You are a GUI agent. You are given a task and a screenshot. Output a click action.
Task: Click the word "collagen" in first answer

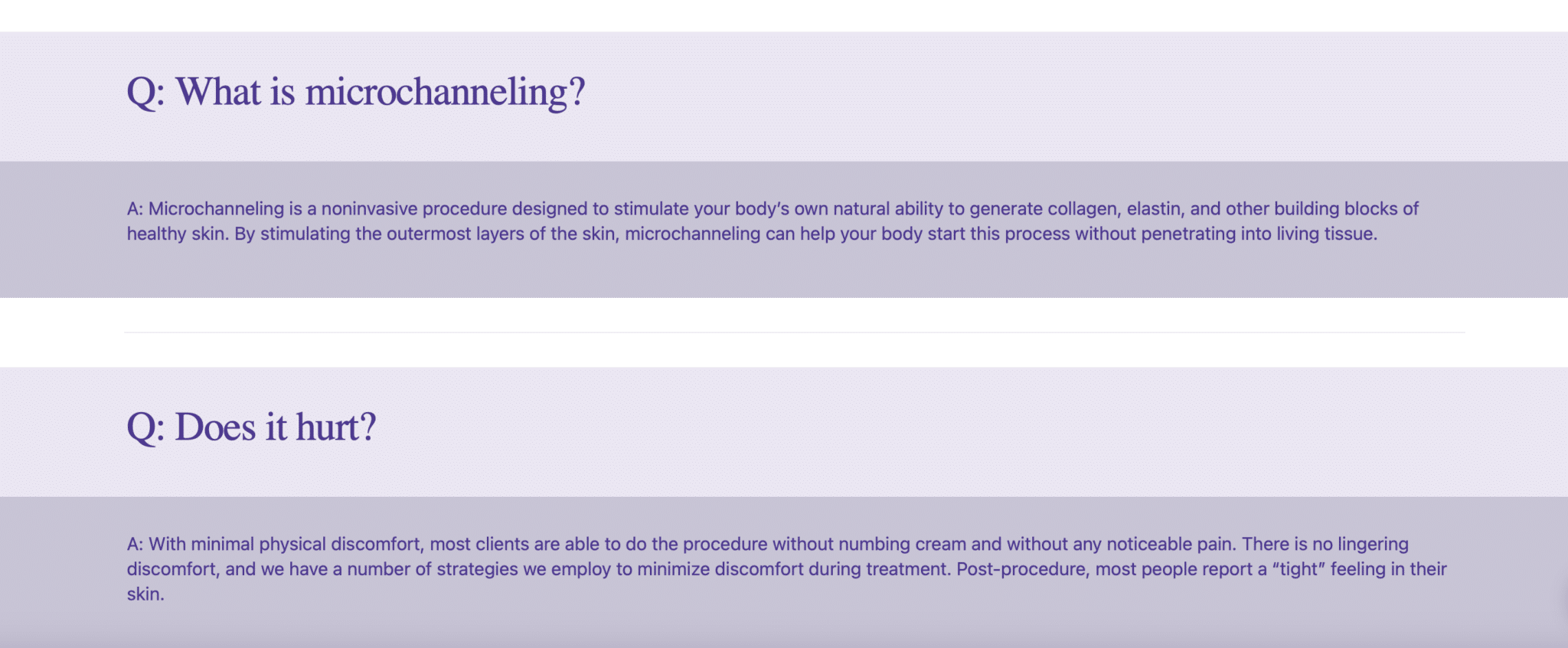point(1082,209)
